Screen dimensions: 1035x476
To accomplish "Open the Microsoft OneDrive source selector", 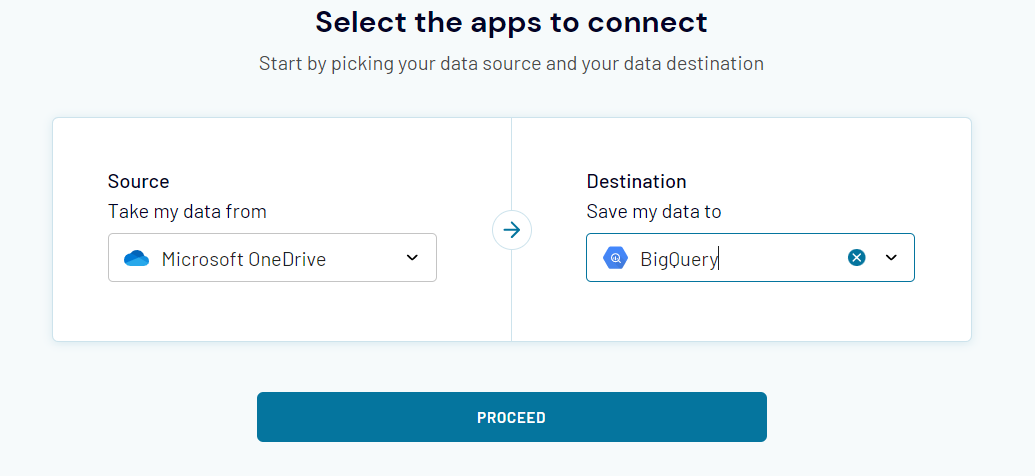I will coord(272,258).
